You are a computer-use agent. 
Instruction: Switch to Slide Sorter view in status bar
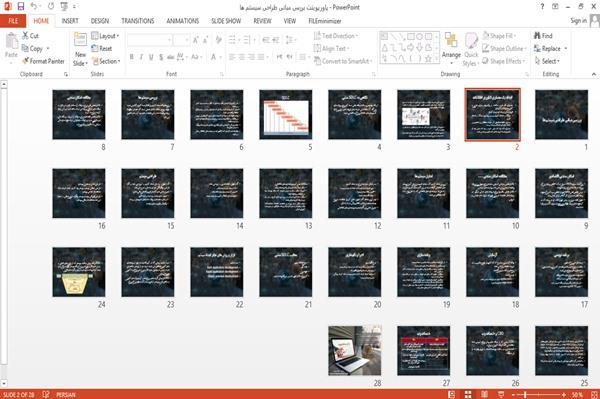468,394
